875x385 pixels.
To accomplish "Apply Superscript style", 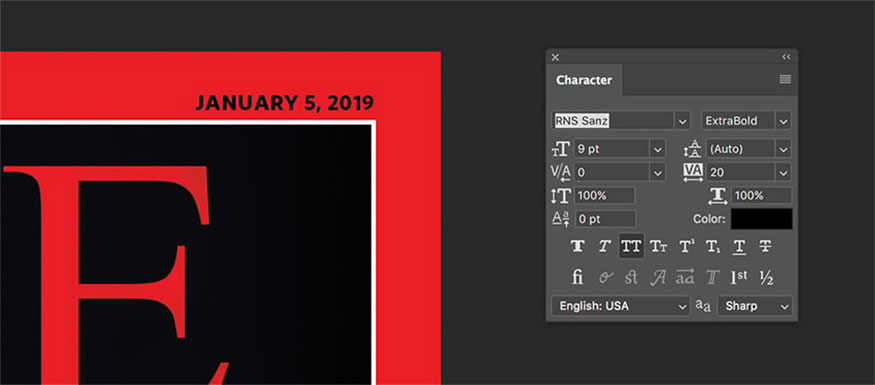I will pos(686,246).
